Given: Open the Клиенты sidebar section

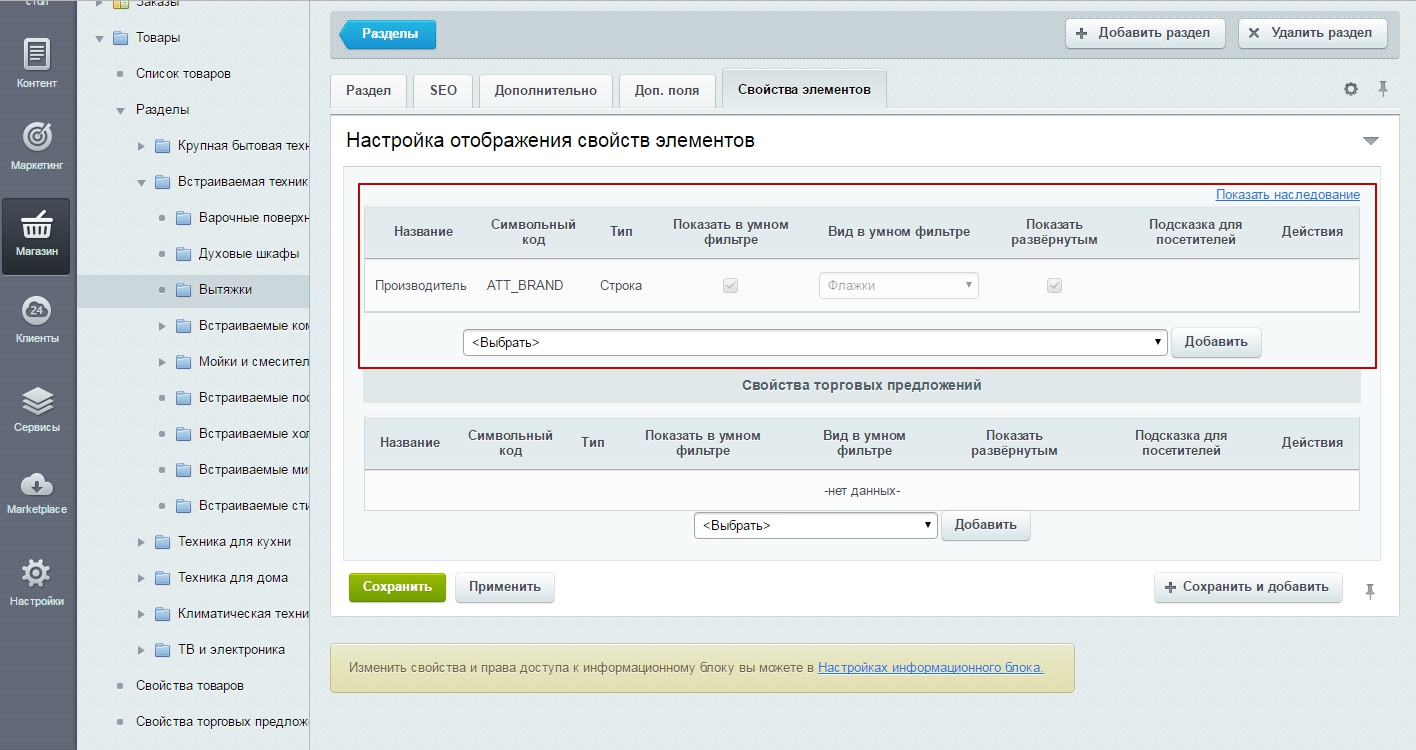Looking at the screenshot, I should click(37, 320).
